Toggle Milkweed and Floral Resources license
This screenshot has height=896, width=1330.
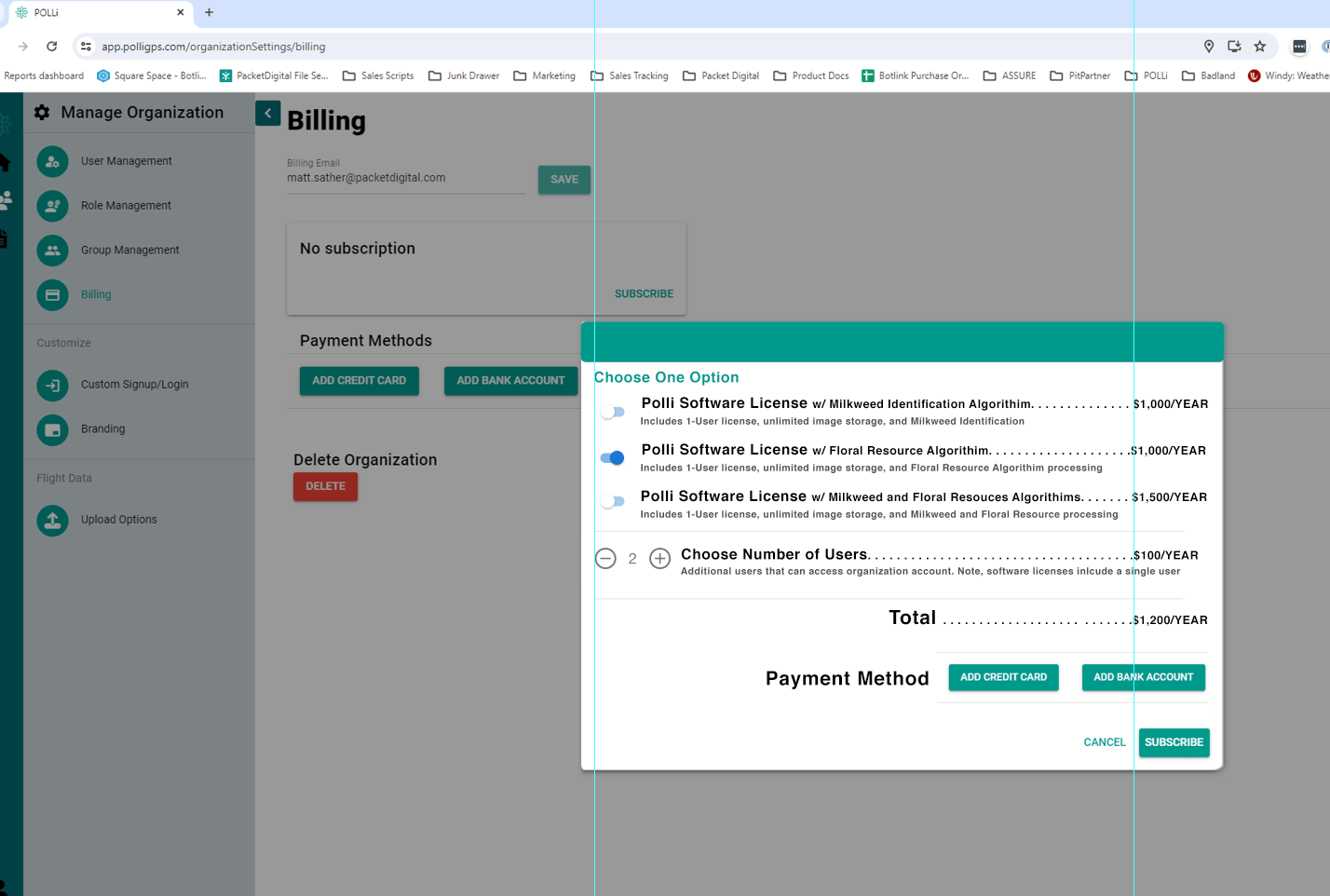[612, 501]
